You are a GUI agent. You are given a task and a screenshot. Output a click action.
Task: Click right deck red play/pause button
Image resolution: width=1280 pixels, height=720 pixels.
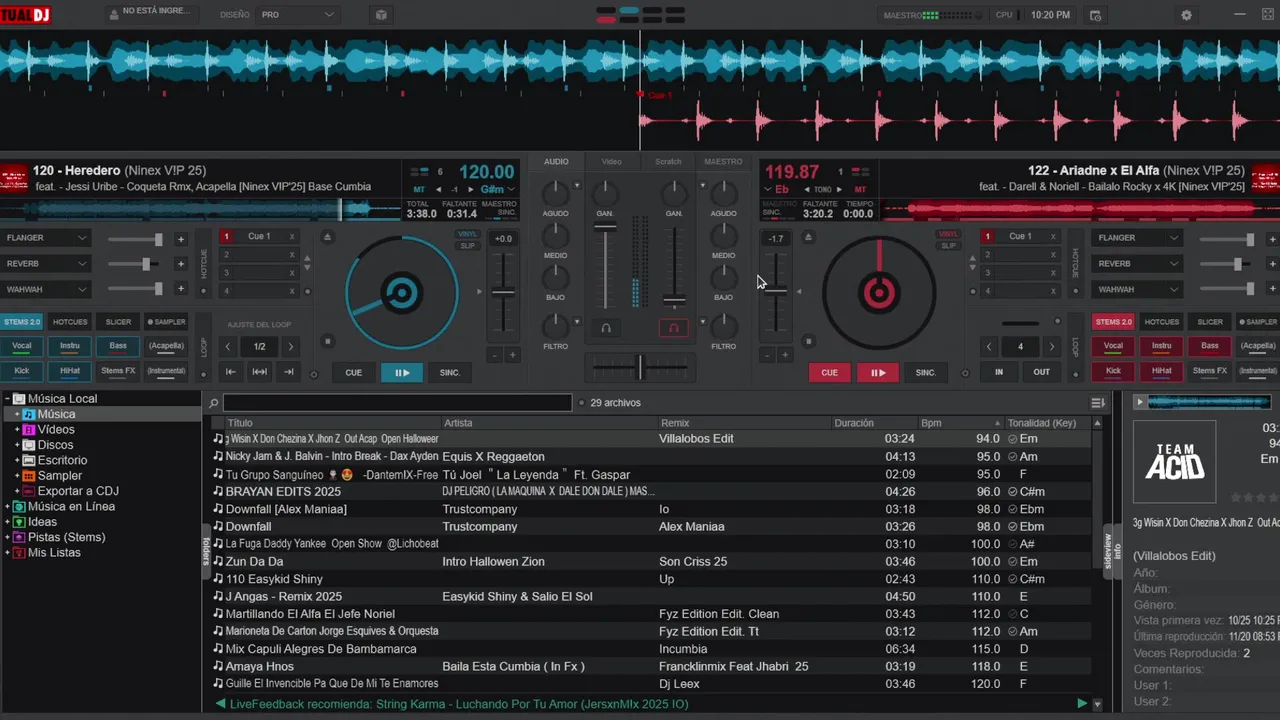[878, 372]
